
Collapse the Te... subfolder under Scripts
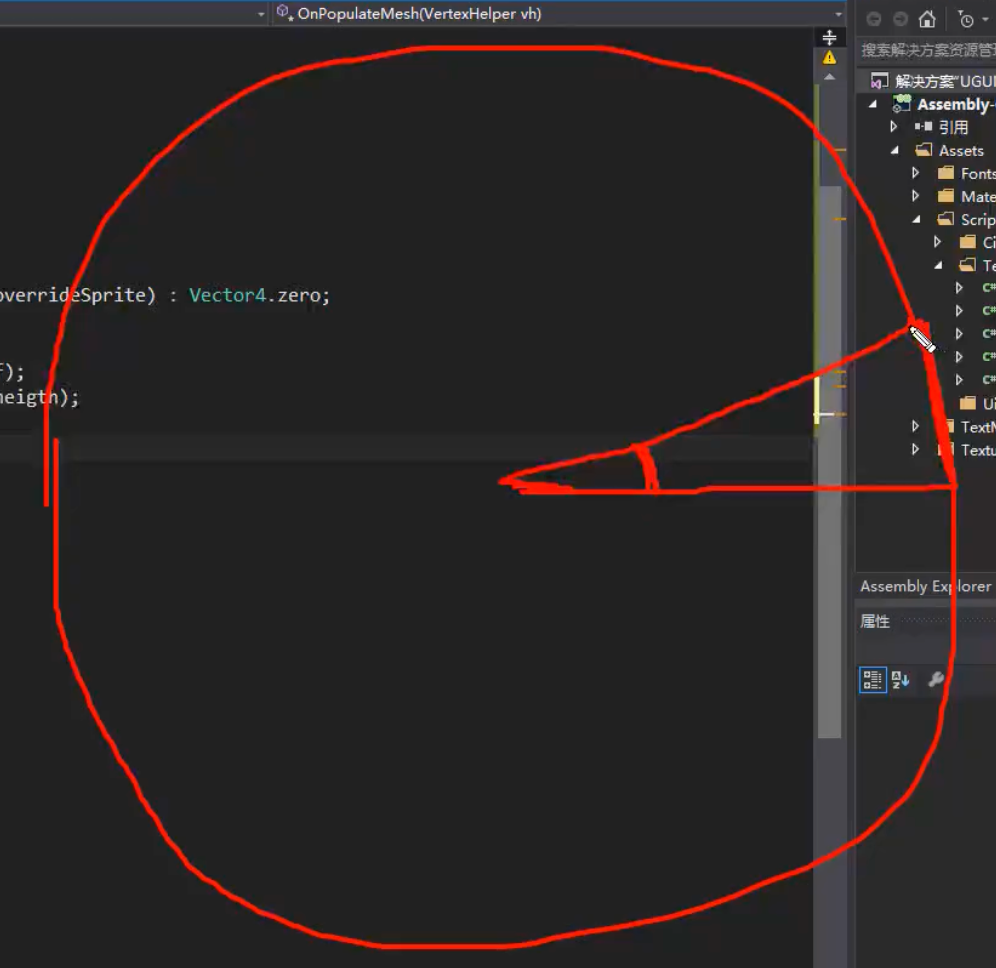click(938, 266)
